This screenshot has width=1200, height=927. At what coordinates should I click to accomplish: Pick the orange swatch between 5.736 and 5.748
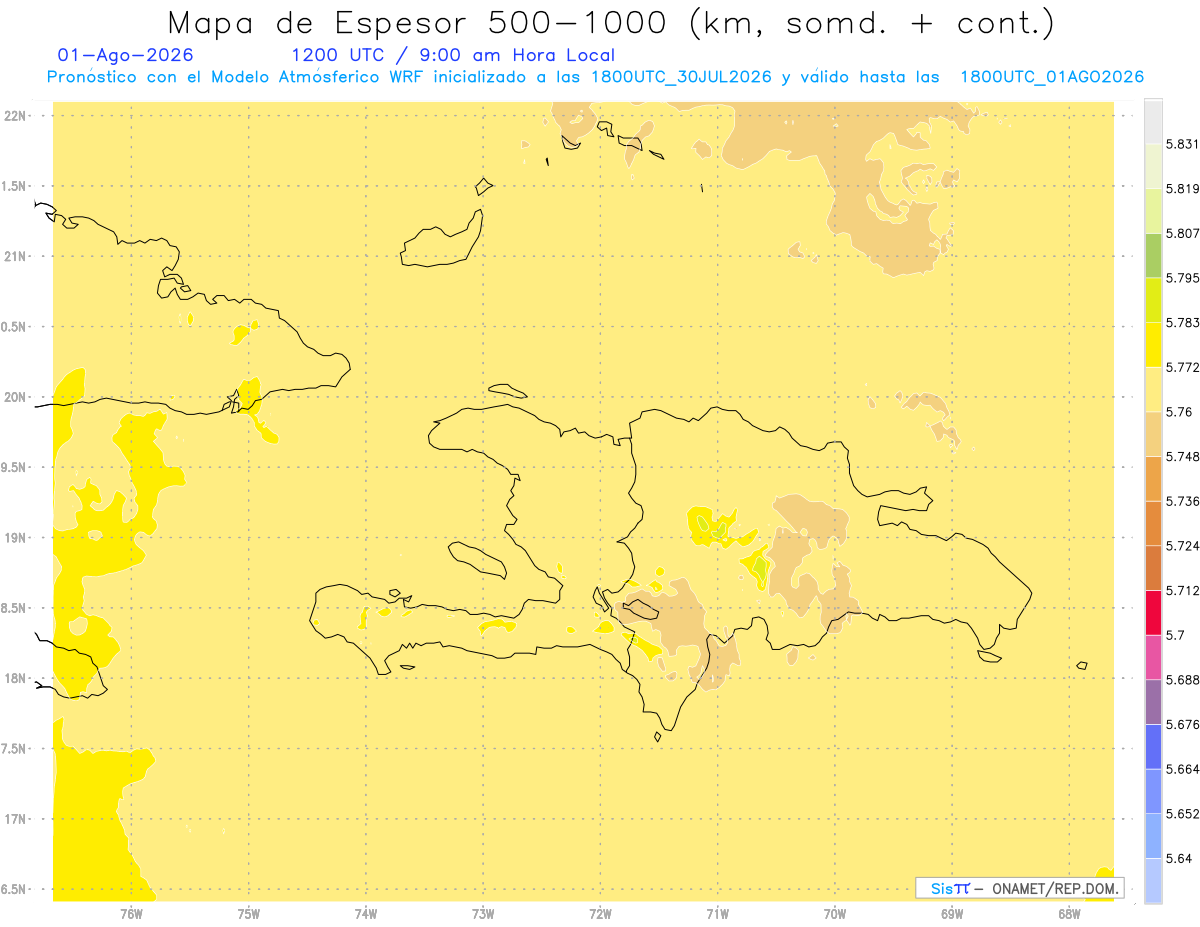point(1153,478)
